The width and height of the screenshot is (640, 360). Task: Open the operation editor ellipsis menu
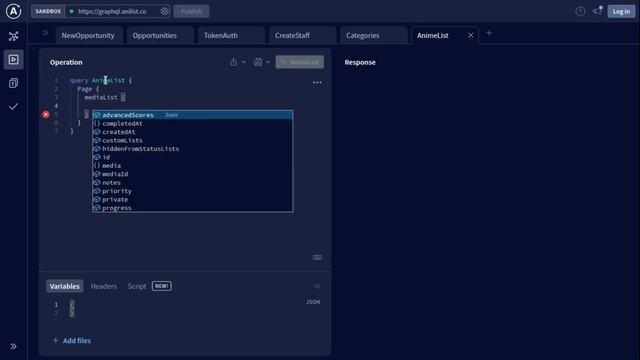(317, 82)
